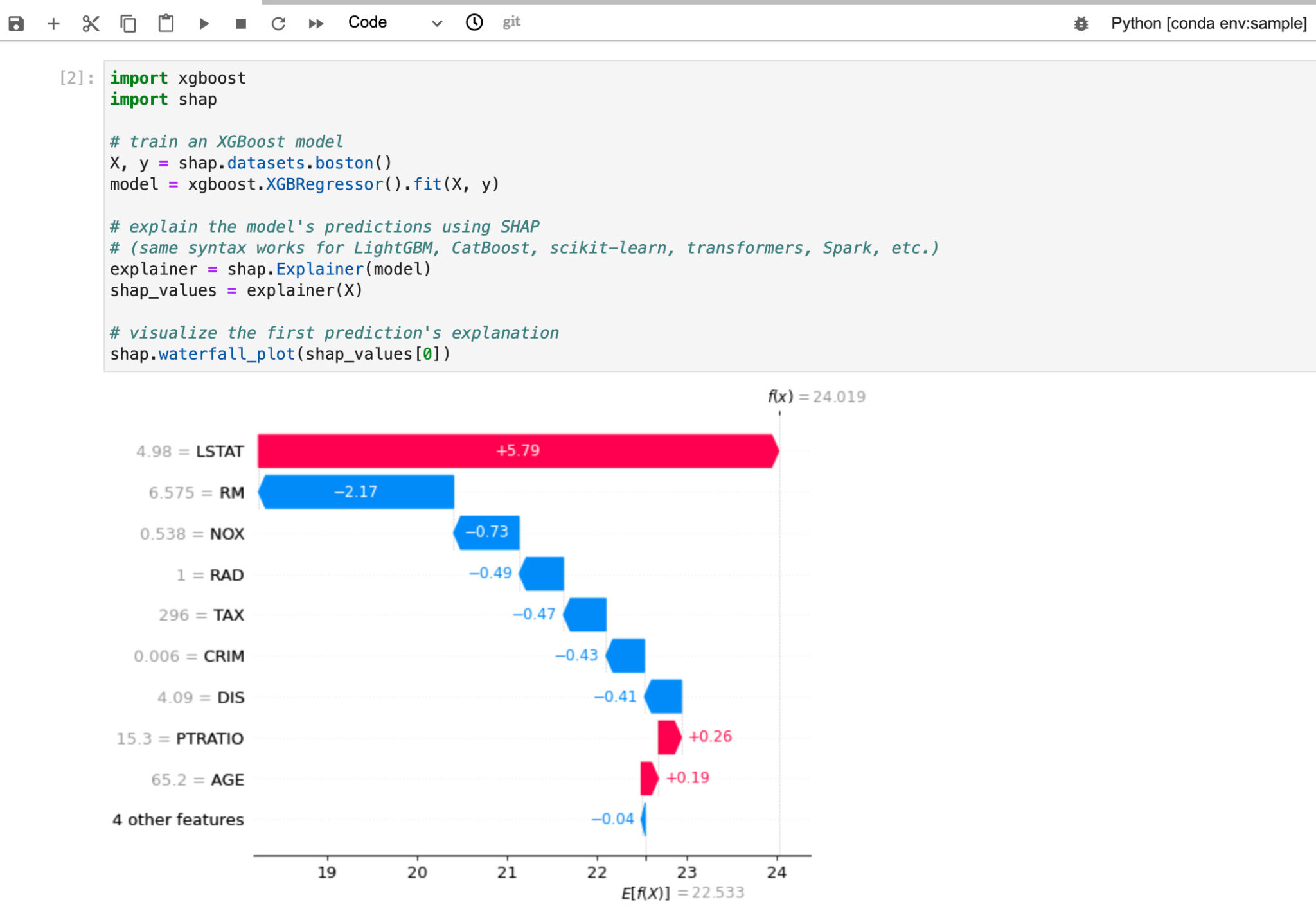
Task: Open the Code cell type dropdown
Action: coord(367,22)
